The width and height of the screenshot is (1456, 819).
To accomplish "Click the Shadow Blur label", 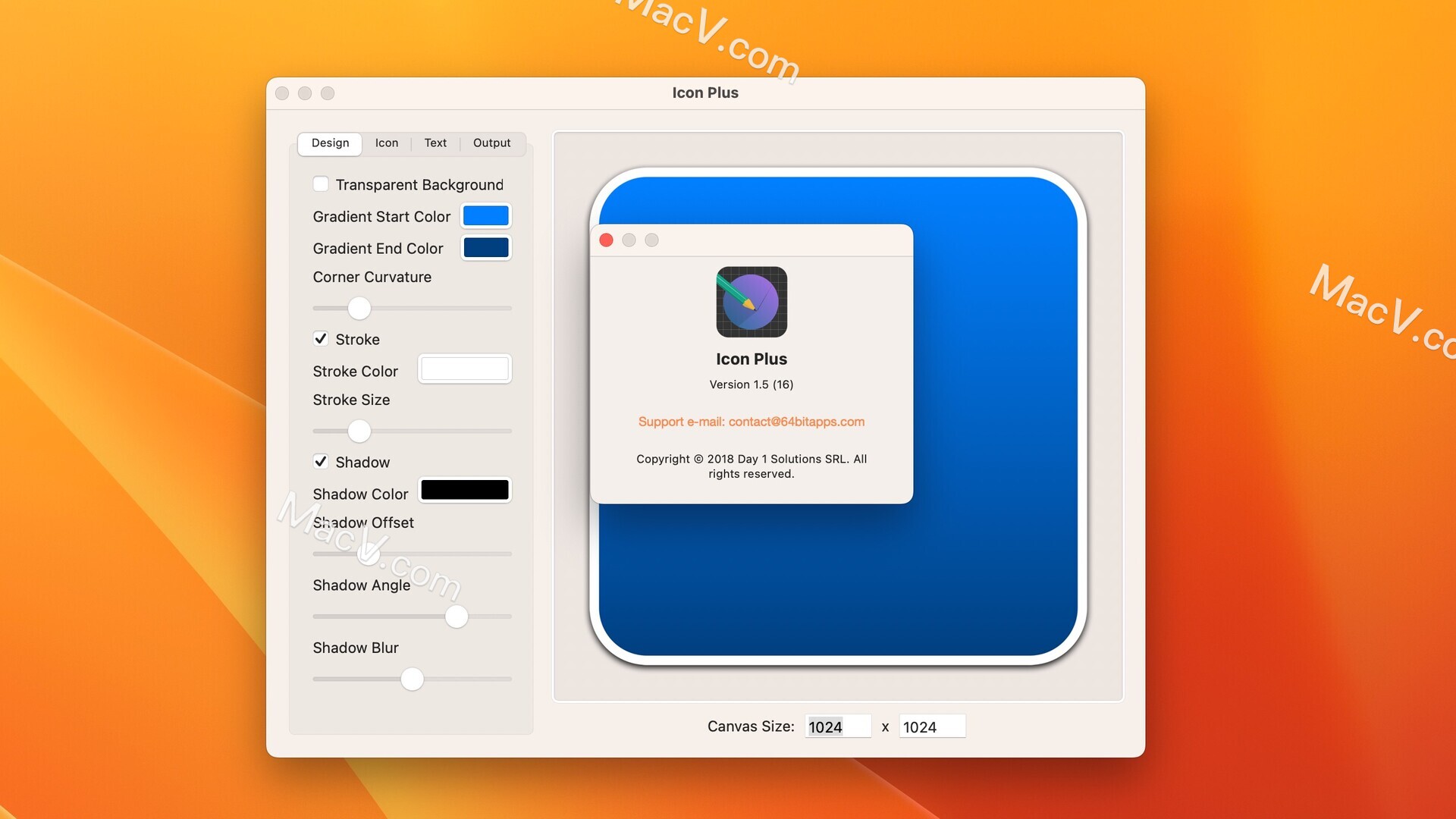I will coord(356,648).
